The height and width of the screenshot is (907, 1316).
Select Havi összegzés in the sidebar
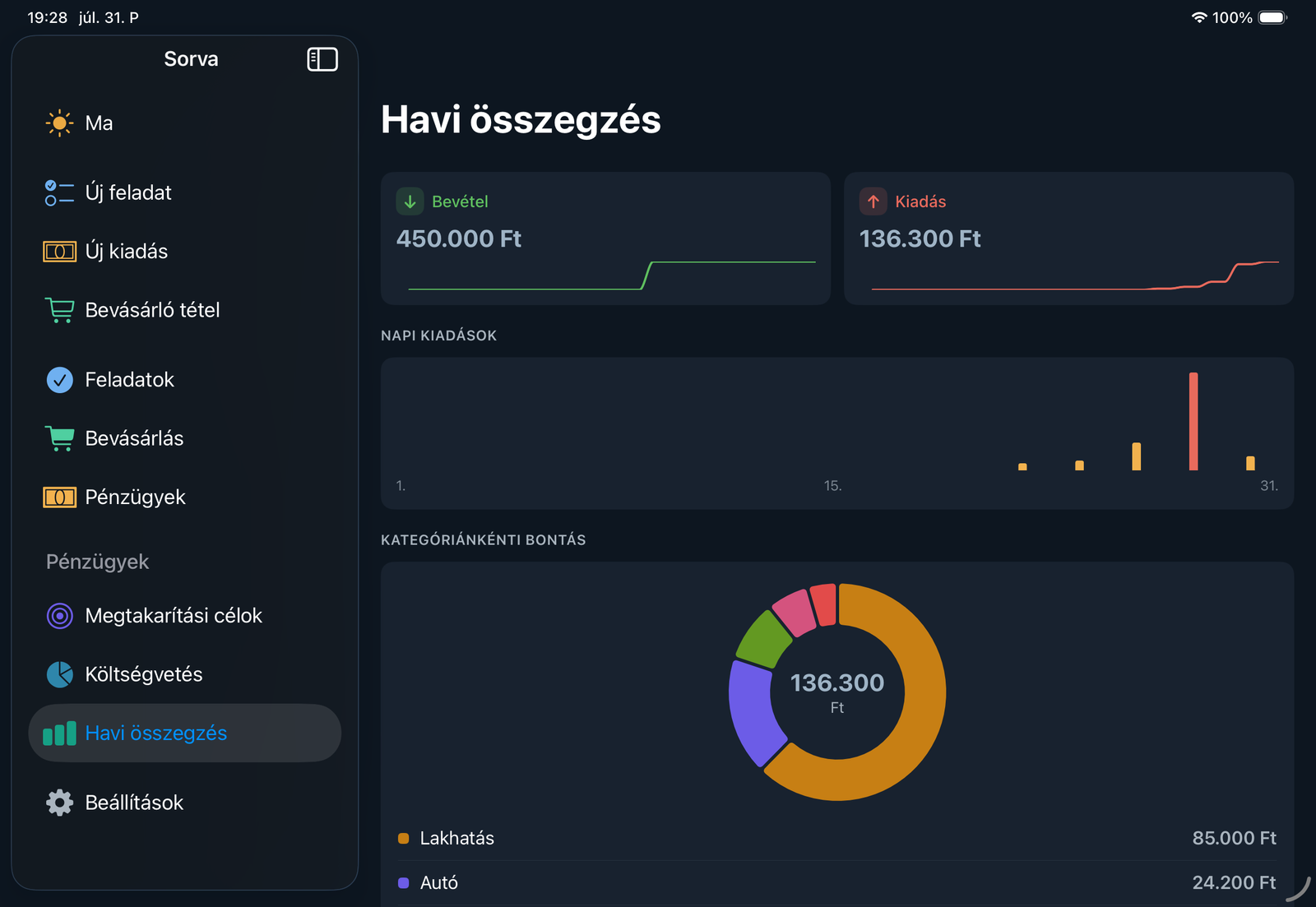click(185, 733)
